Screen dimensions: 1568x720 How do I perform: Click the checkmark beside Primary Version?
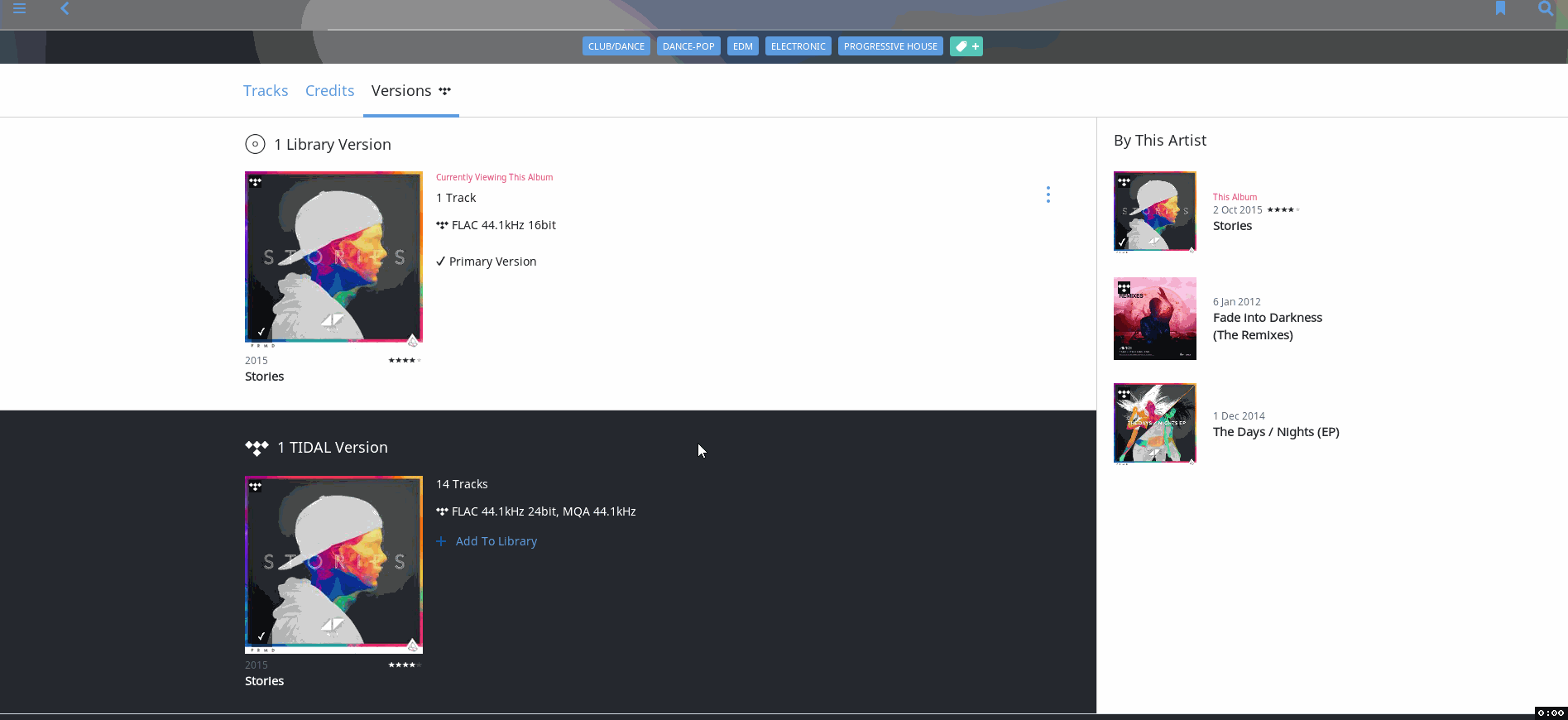click(x=441, y=262)
